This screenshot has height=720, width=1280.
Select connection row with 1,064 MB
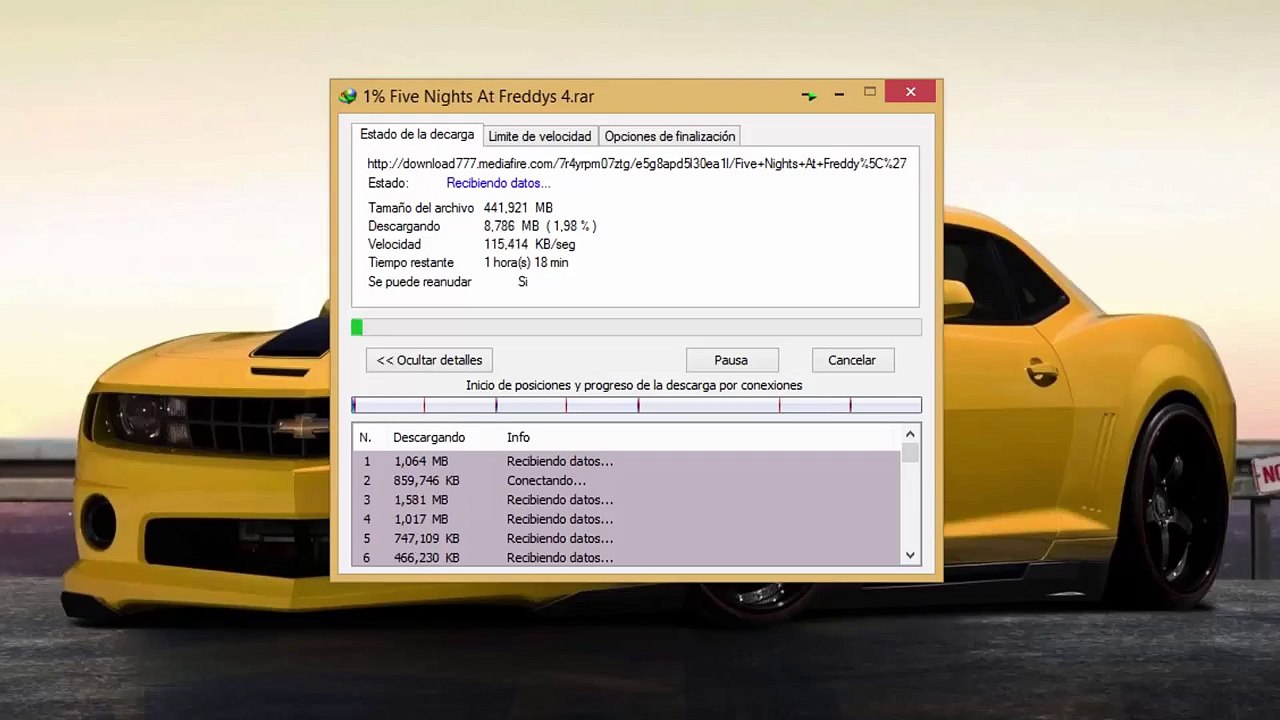pyautogui.click(x=627, y=461)
